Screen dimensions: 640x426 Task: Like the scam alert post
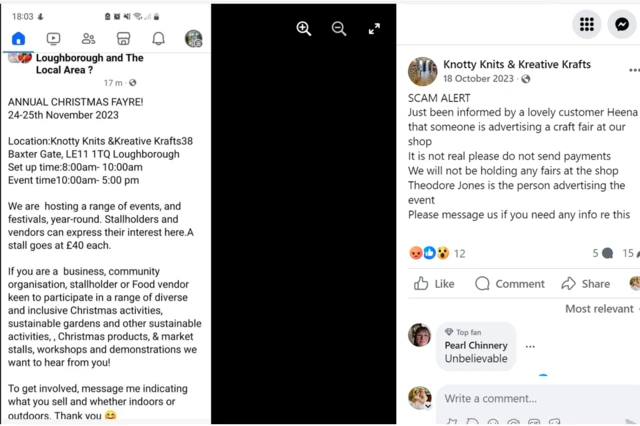[x=433, y=284]
